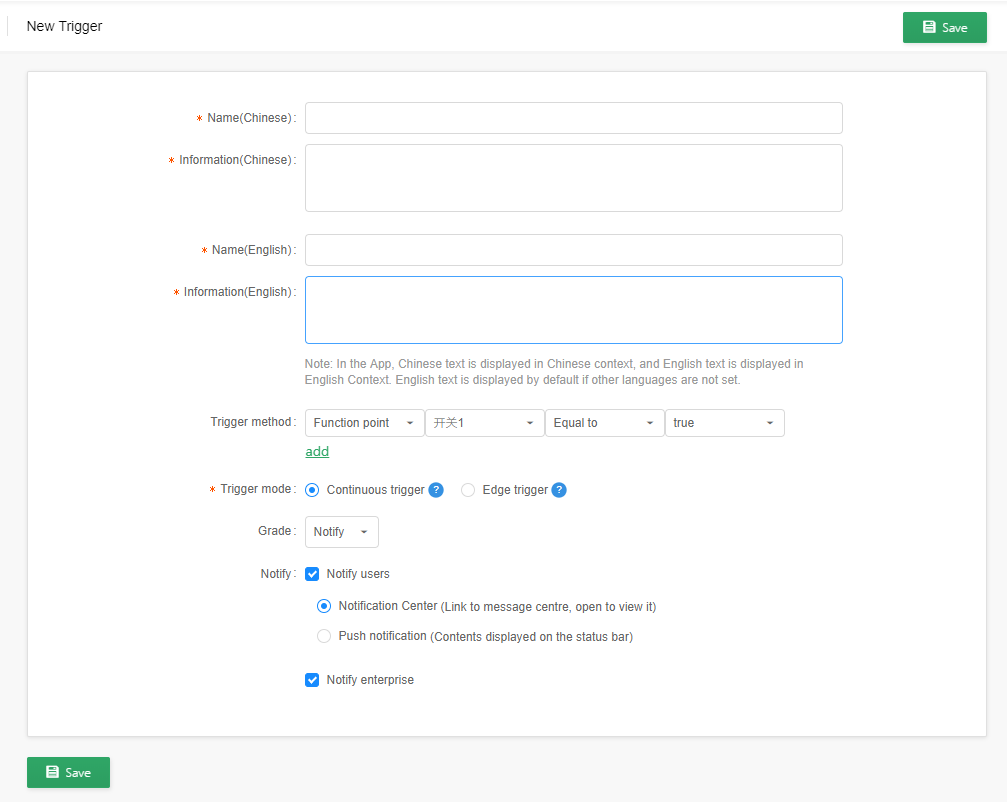Click the Save button at top right
Screen dimensions: 1007x802
(945, 28)
